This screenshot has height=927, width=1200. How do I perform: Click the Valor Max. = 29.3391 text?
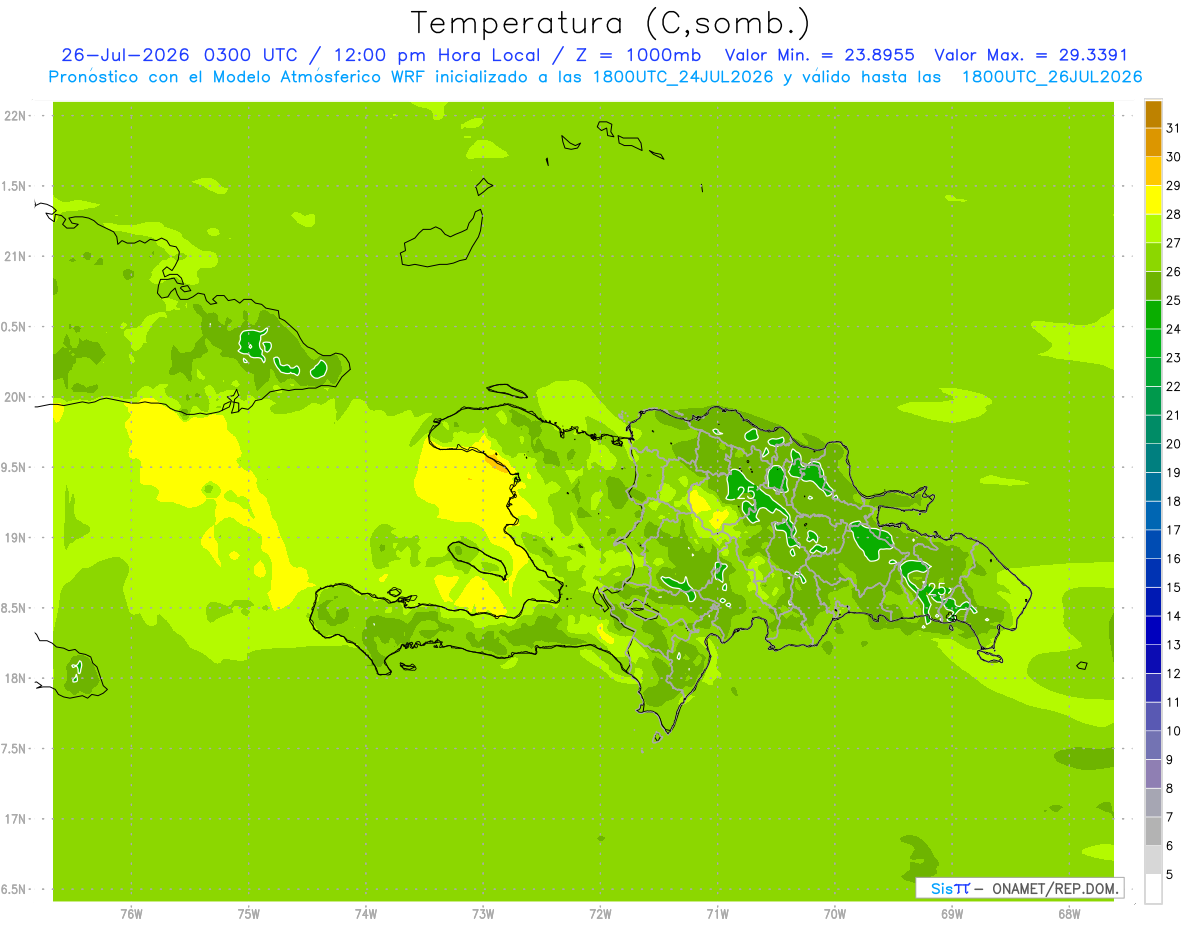tap(1031, 56)
